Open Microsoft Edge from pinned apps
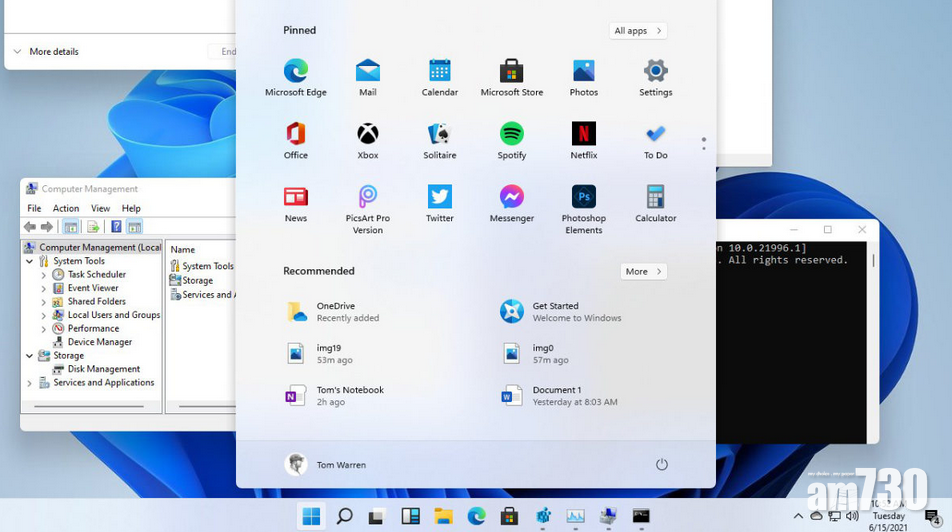952x532 pixels. tap(296, 78)
